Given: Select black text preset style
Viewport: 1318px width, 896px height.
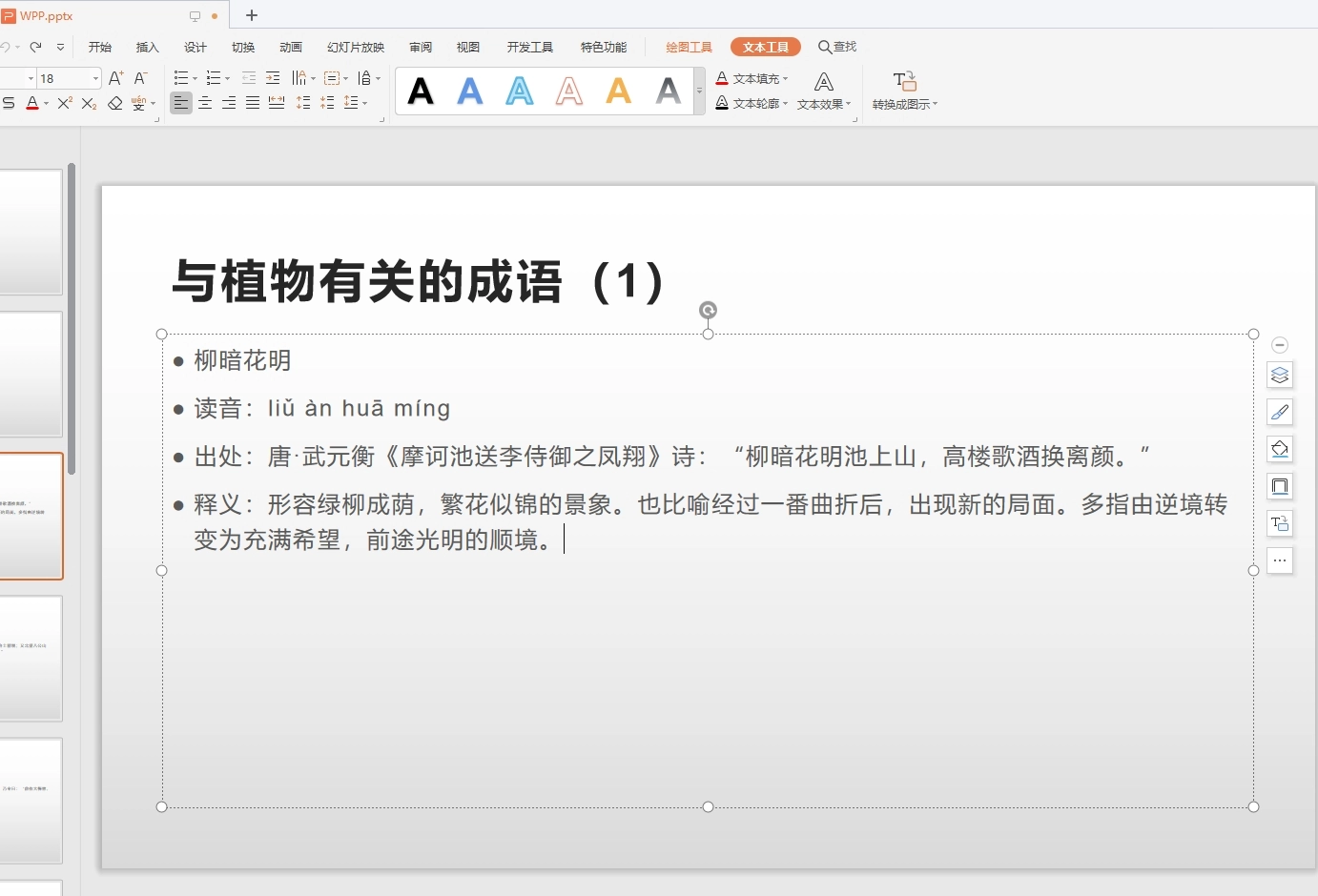Looking at the screenshot, I should (x=421, y=92).
